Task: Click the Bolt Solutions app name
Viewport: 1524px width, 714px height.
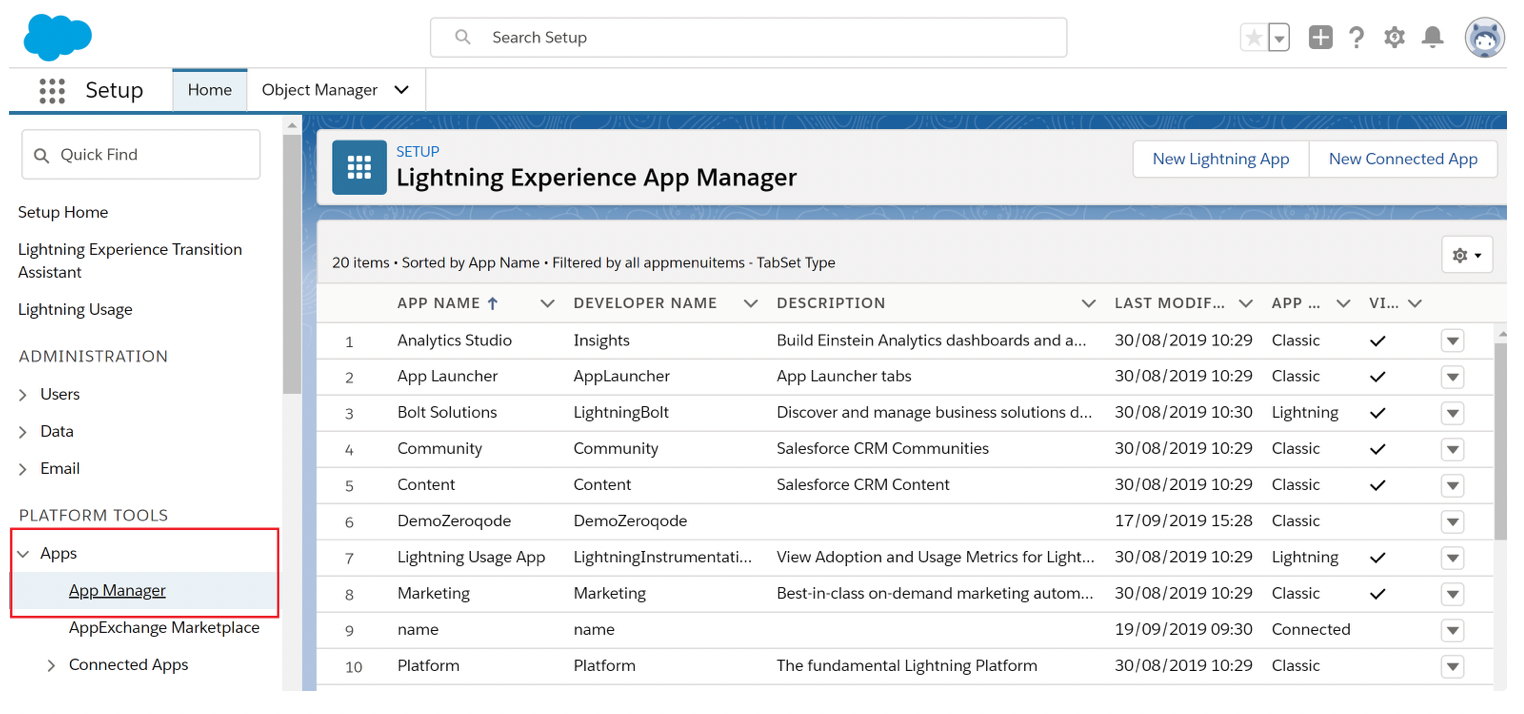Action: (447, 413)
